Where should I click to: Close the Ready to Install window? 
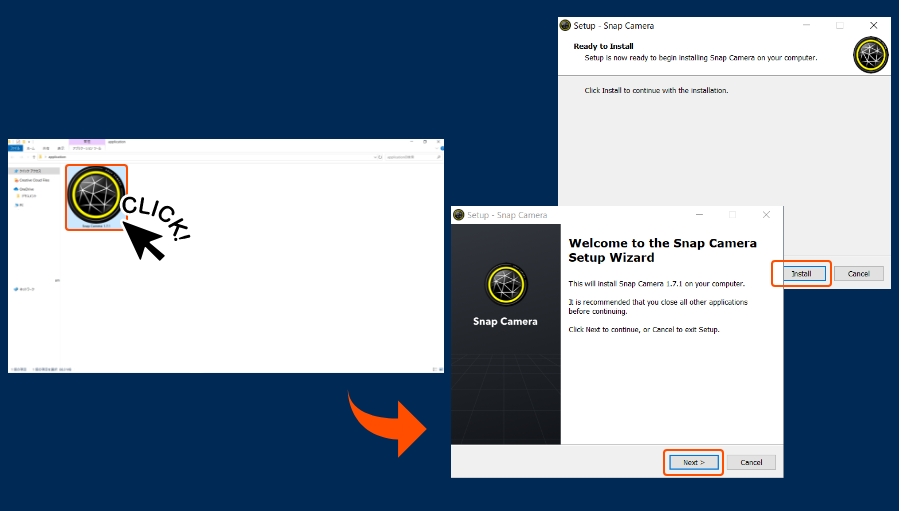873,25
